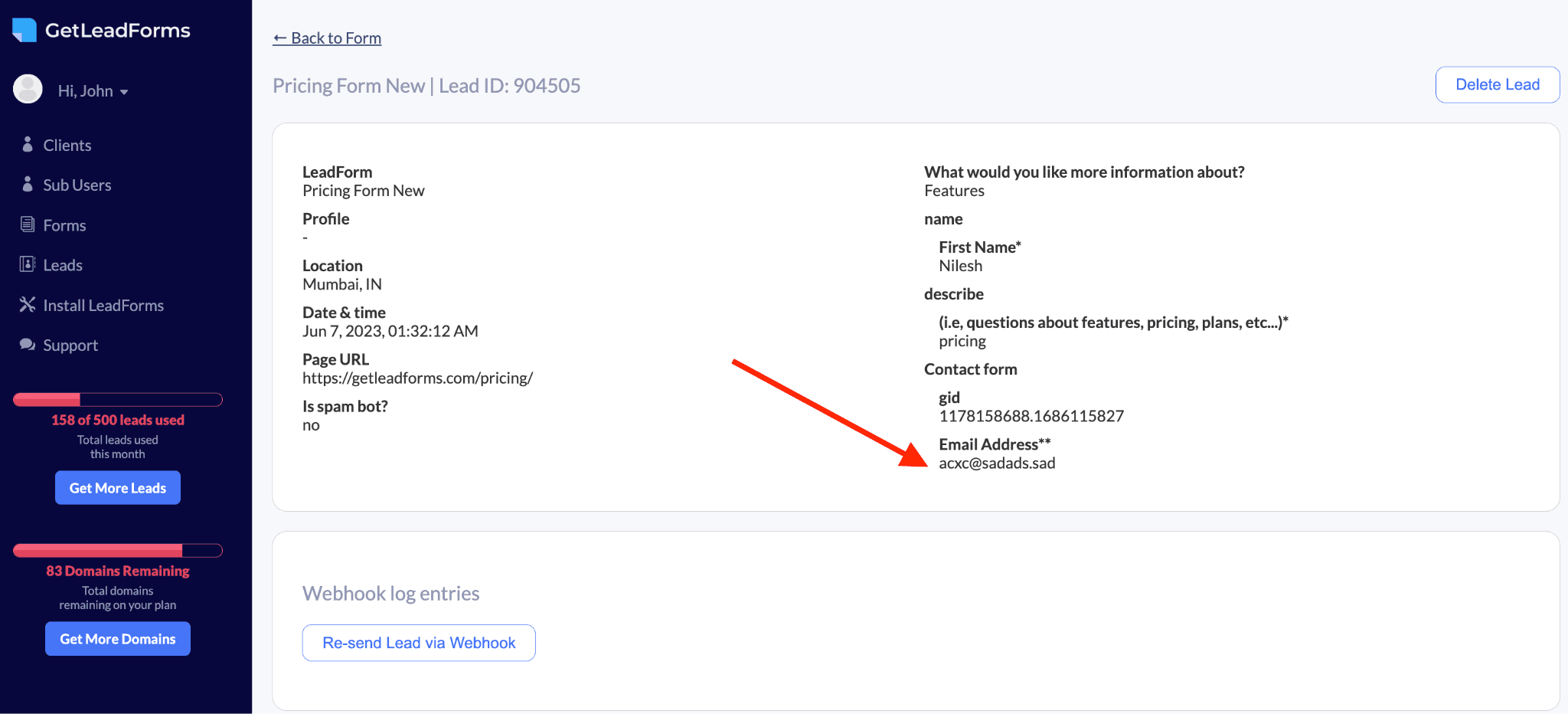The height and width of the screenshot is (714, 1568).
Task: Click the leads usage progress bar
Action: coord(117,399)
